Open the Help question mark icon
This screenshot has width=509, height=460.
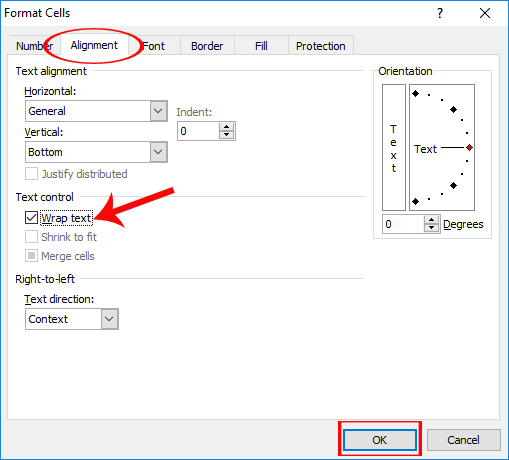(x=440, y=13)
